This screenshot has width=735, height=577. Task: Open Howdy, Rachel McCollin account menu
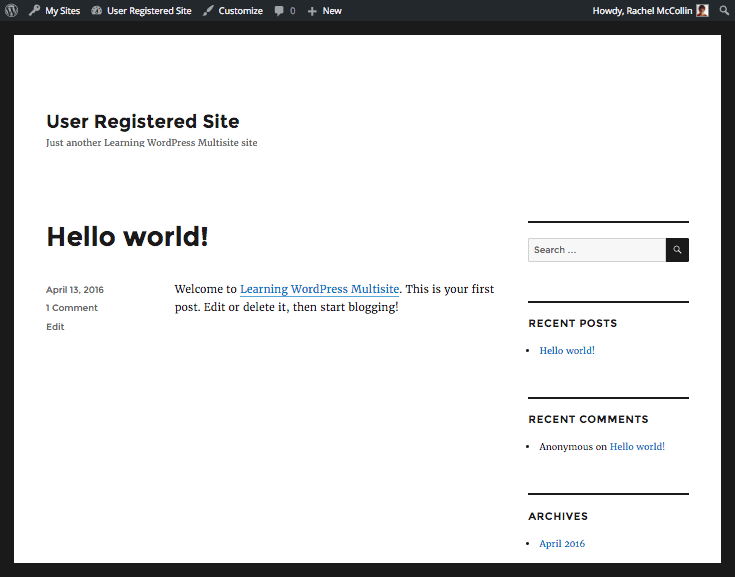point(651,10)
